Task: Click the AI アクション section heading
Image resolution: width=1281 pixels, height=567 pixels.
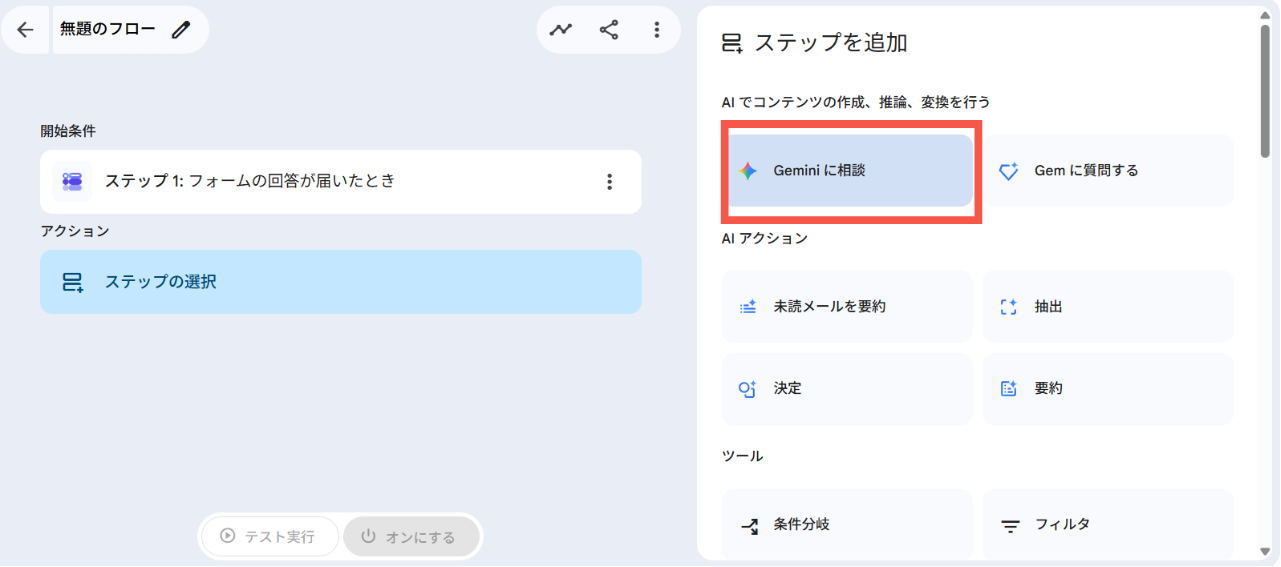Action: (x=764, y=238)
